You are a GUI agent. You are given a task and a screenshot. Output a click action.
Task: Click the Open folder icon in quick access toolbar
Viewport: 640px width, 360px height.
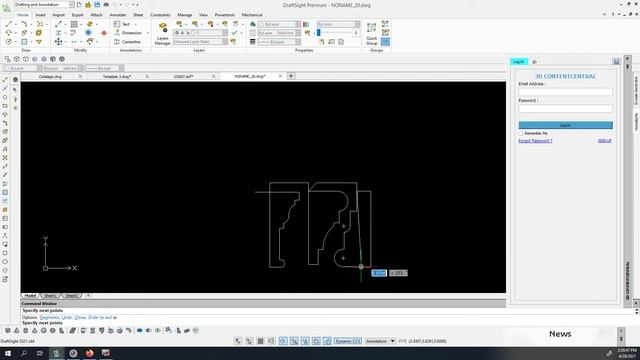coord(88,4)
